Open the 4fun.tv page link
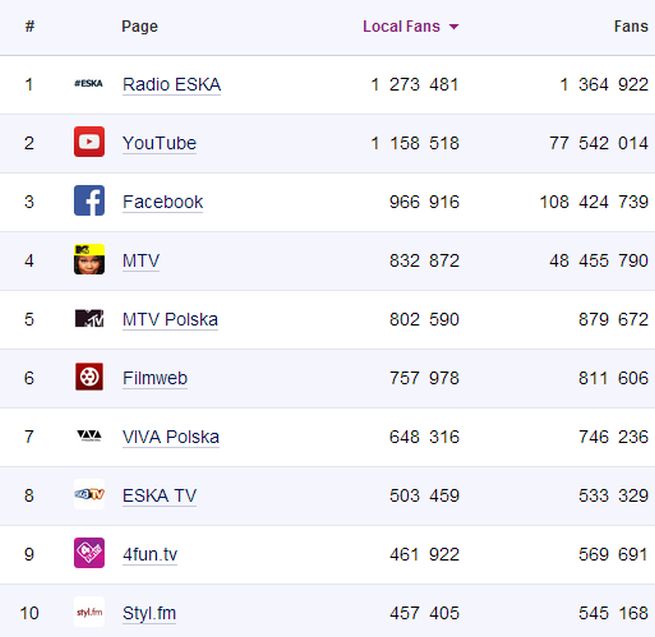The width and height of the screenshot is (655, 637). pyautogui.click(x=150, y=554)
